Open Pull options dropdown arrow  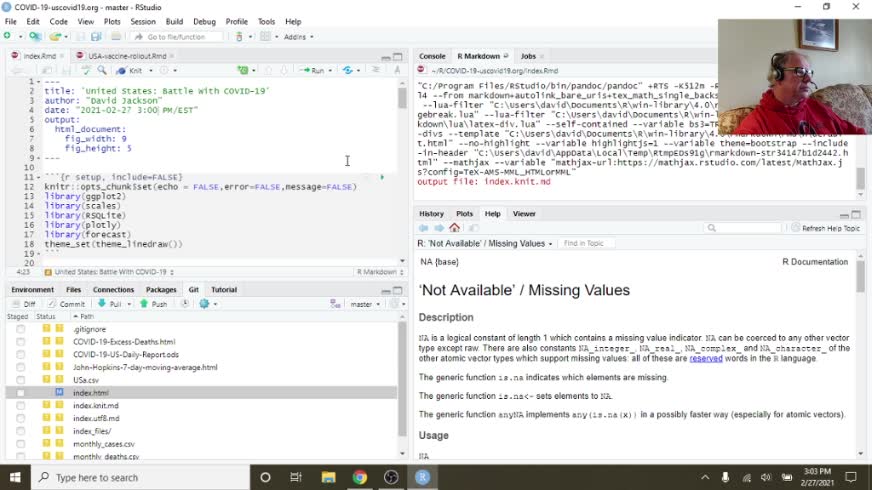point(129,304)
